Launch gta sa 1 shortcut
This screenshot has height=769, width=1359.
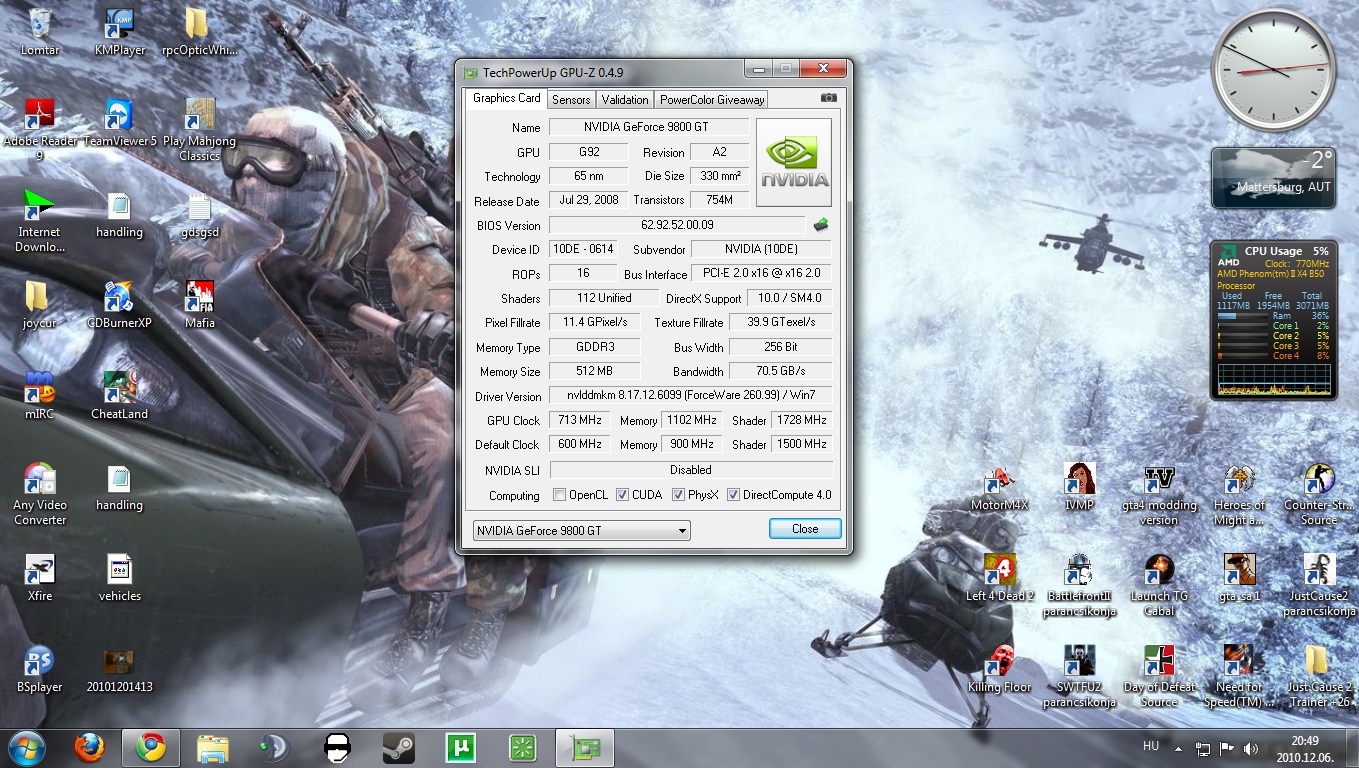[1240, 578]
